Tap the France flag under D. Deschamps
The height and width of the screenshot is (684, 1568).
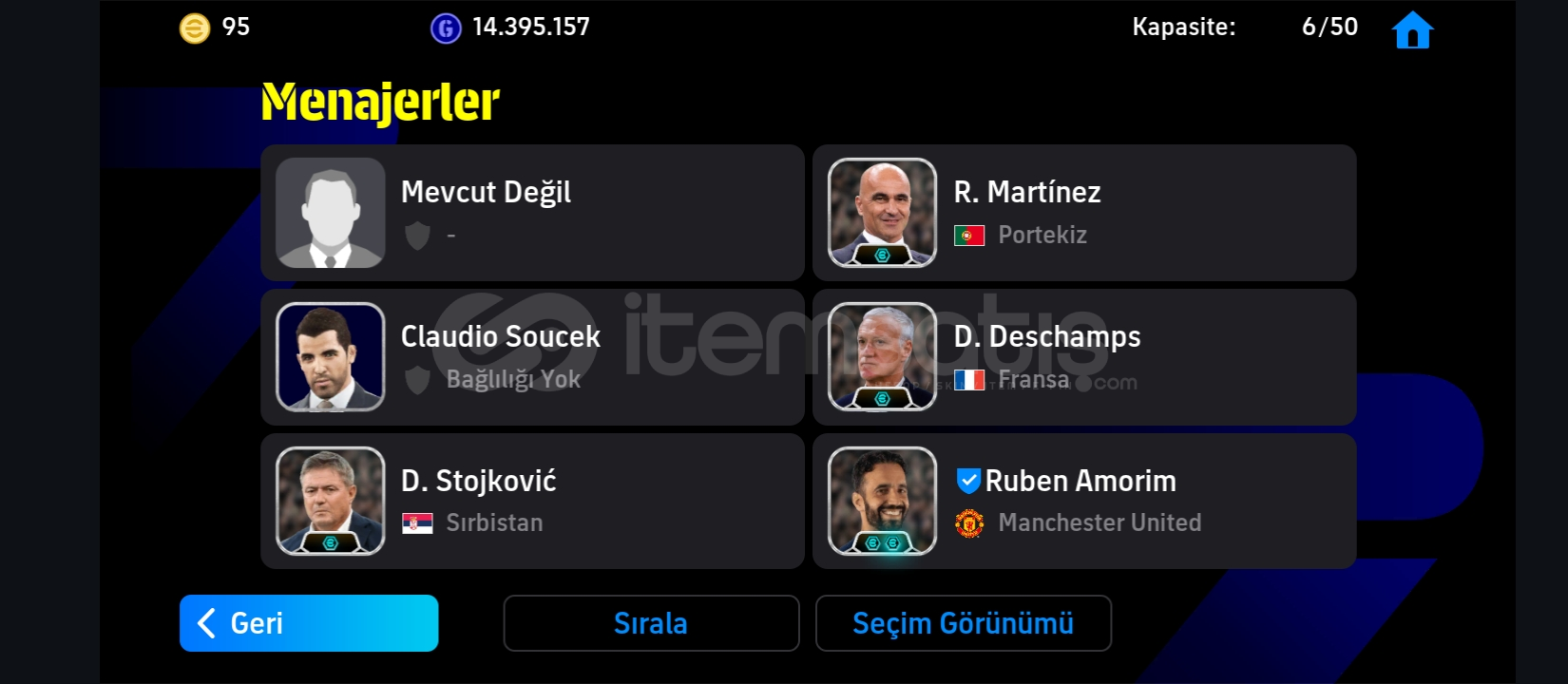(969, 380)
